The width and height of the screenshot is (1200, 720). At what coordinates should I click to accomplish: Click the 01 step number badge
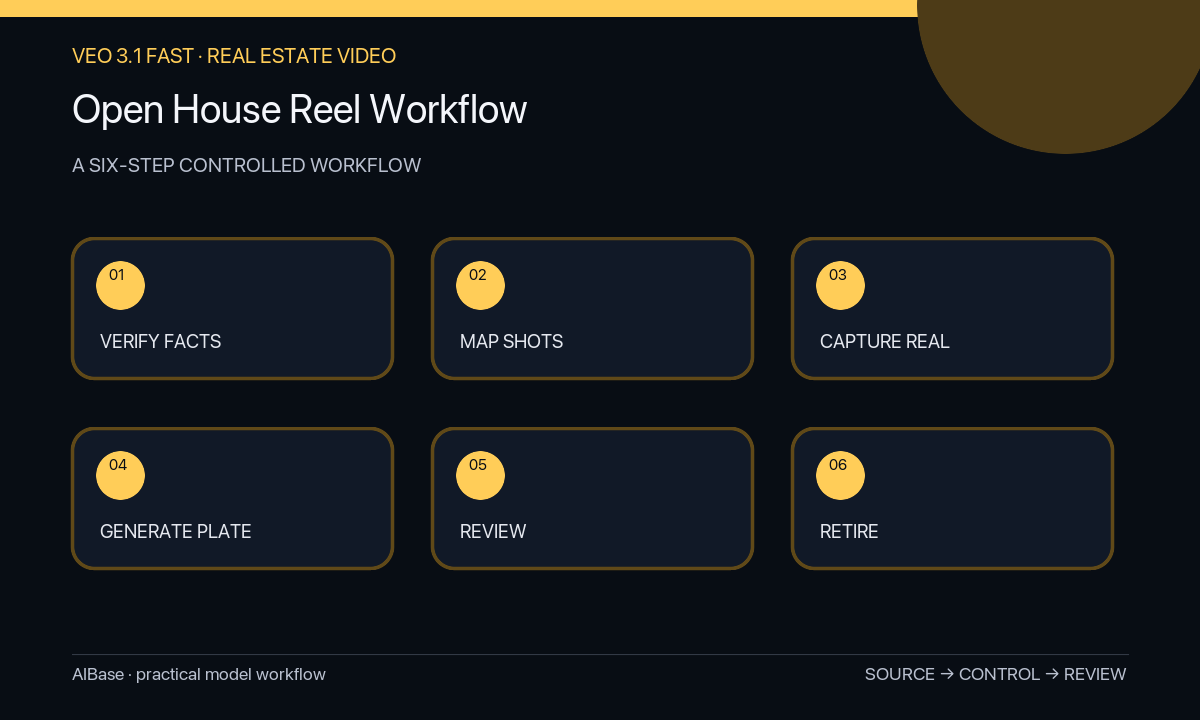click(x=120, y=286)
